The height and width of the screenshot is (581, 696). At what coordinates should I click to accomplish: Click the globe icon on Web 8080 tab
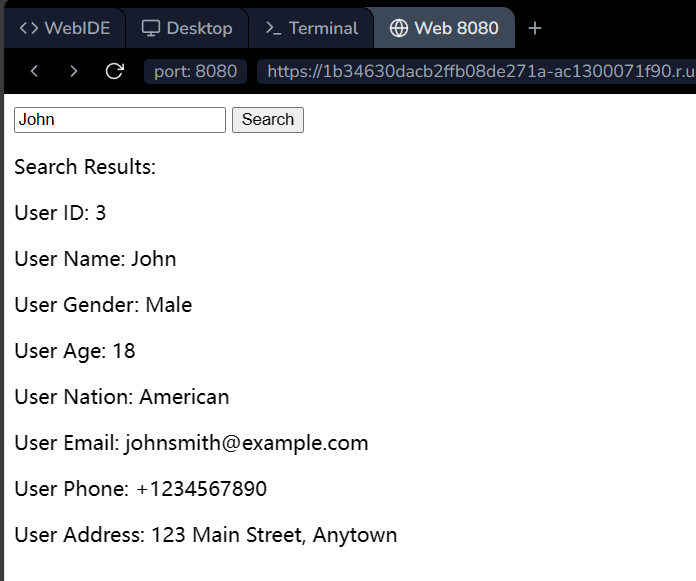pyautogui.click(x=398, y=28)
